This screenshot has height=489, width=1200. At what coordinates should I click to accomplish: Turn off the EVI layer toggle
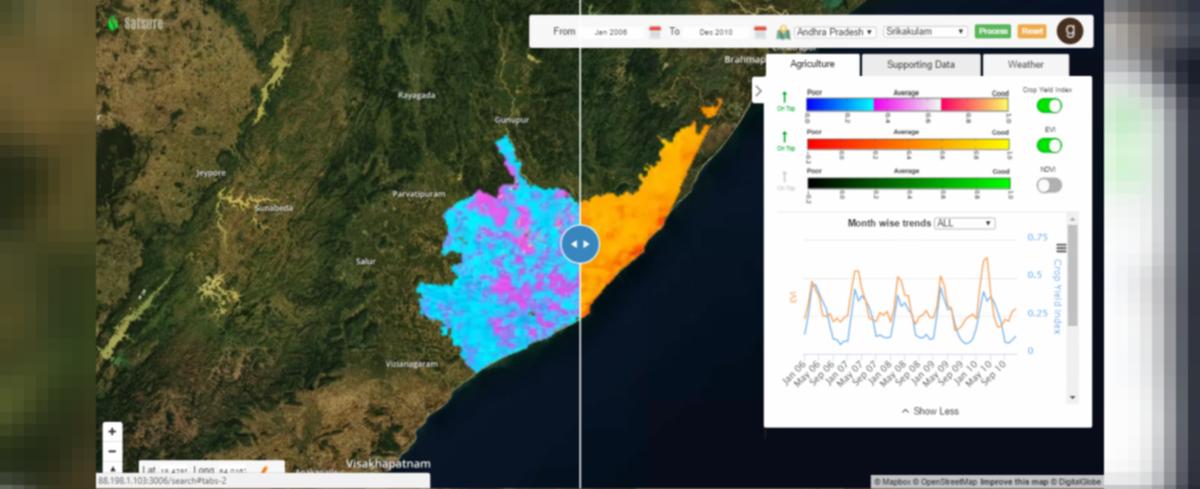click(1049, 145)
